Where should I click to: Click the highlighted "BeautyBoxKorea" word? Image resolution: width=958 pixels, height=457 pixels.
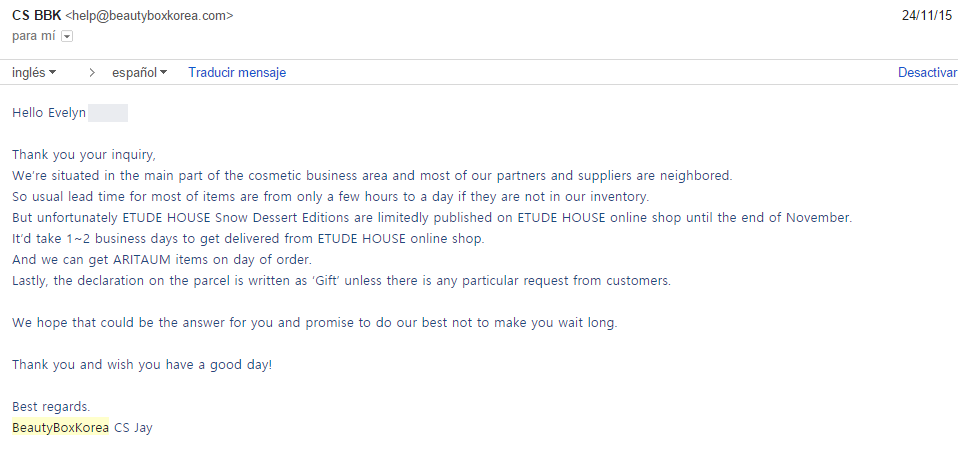pyautogui.click(x=60, y=428)
